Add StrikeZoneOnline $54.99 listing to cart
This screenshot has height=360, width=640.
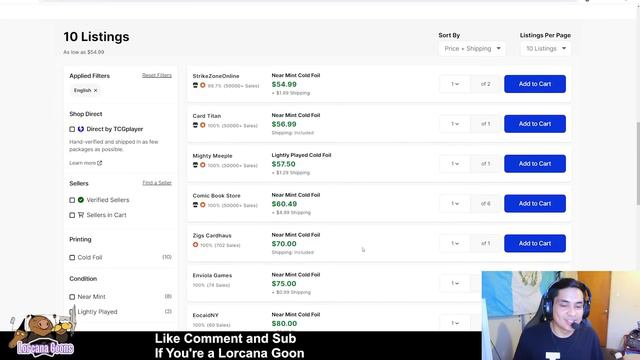point(535,84)
